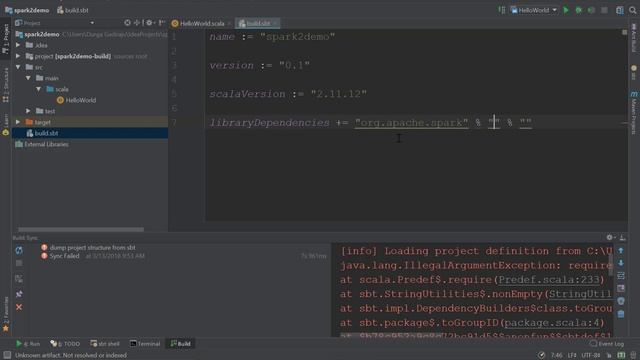This screenshot has width=640, height=360.
Task: Change line separator LF in status bar
Action: coord(572,356)
